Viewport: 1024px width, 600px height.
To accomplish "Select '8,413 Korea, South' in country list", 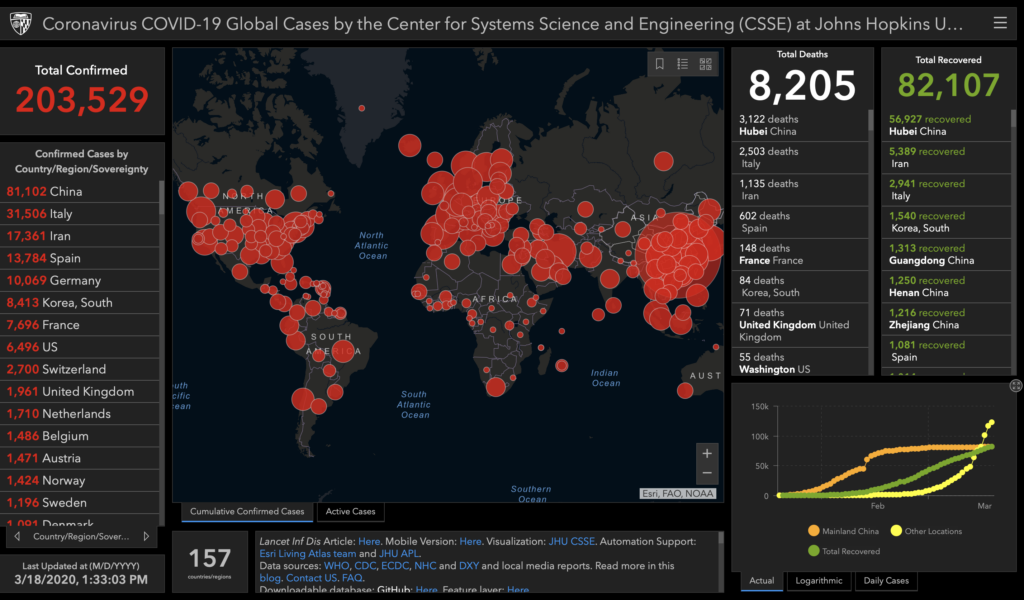I will click(x=80, y=302).
